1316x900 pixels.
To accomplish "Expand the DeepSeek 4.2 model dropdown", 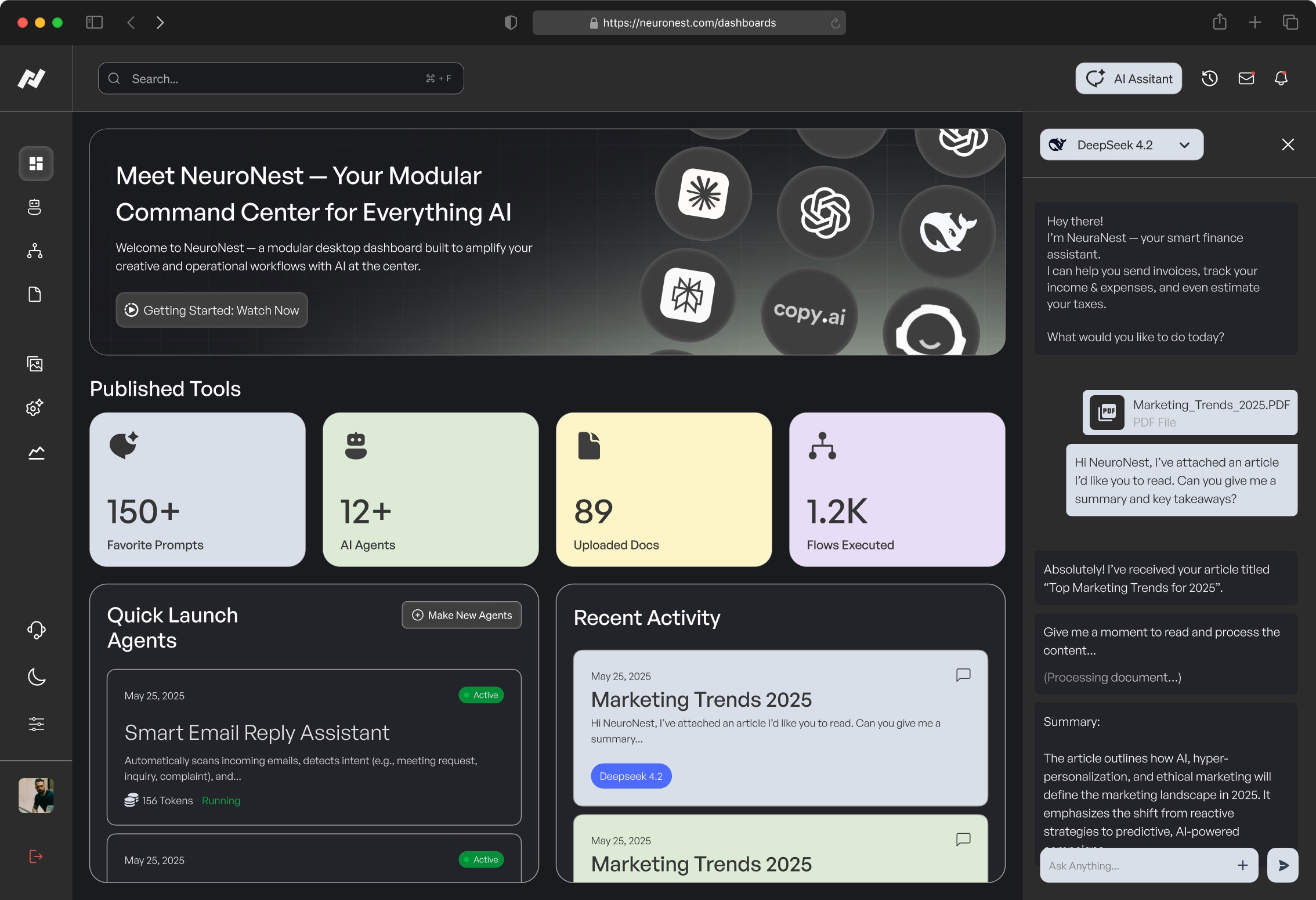I will [1121, 144].
